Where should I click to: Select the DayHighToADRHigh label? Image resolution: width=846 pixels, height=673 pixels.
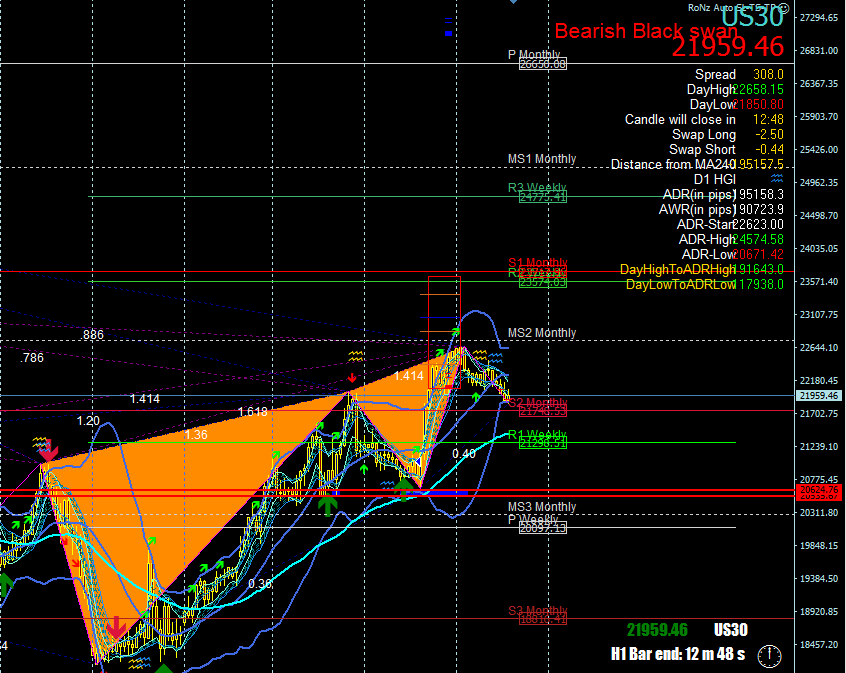point(678,269)
